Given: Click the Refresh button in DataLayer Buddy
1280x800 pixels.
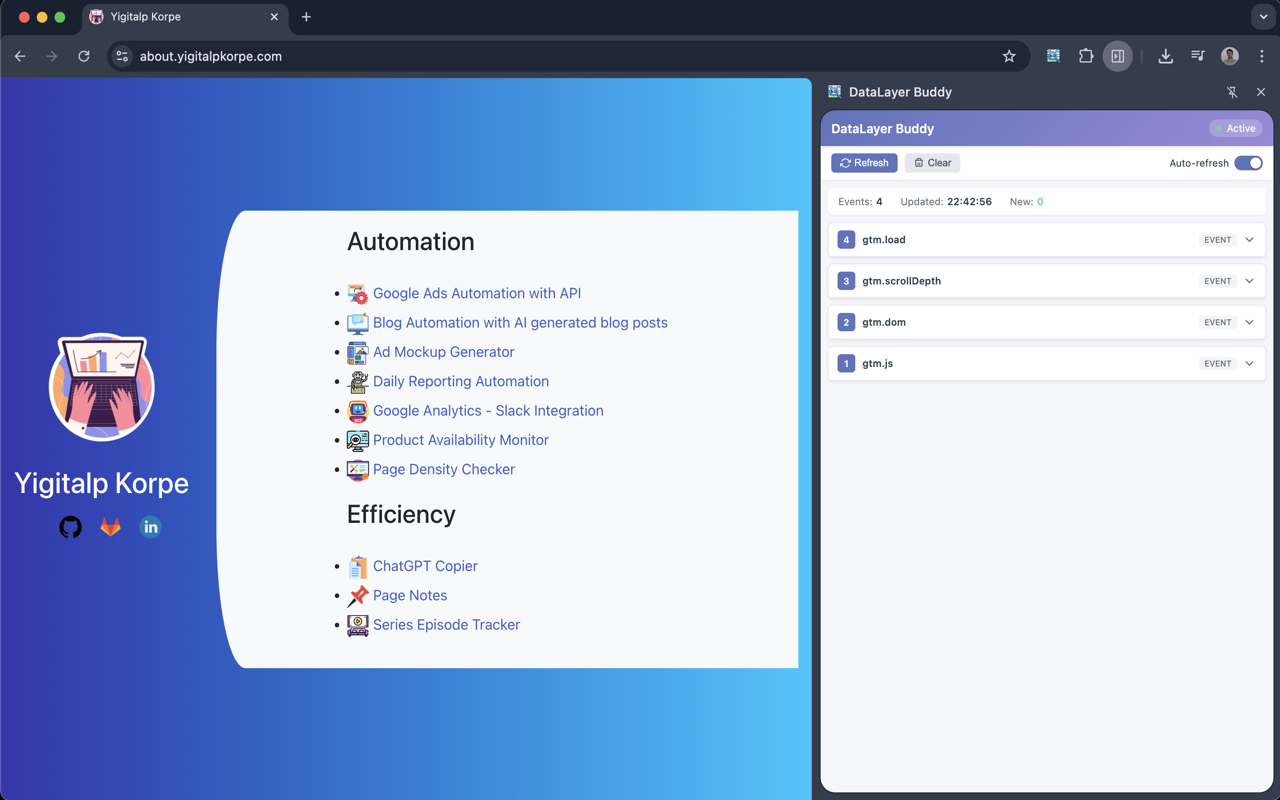Looking at the screenshot, I should [864, 163].
